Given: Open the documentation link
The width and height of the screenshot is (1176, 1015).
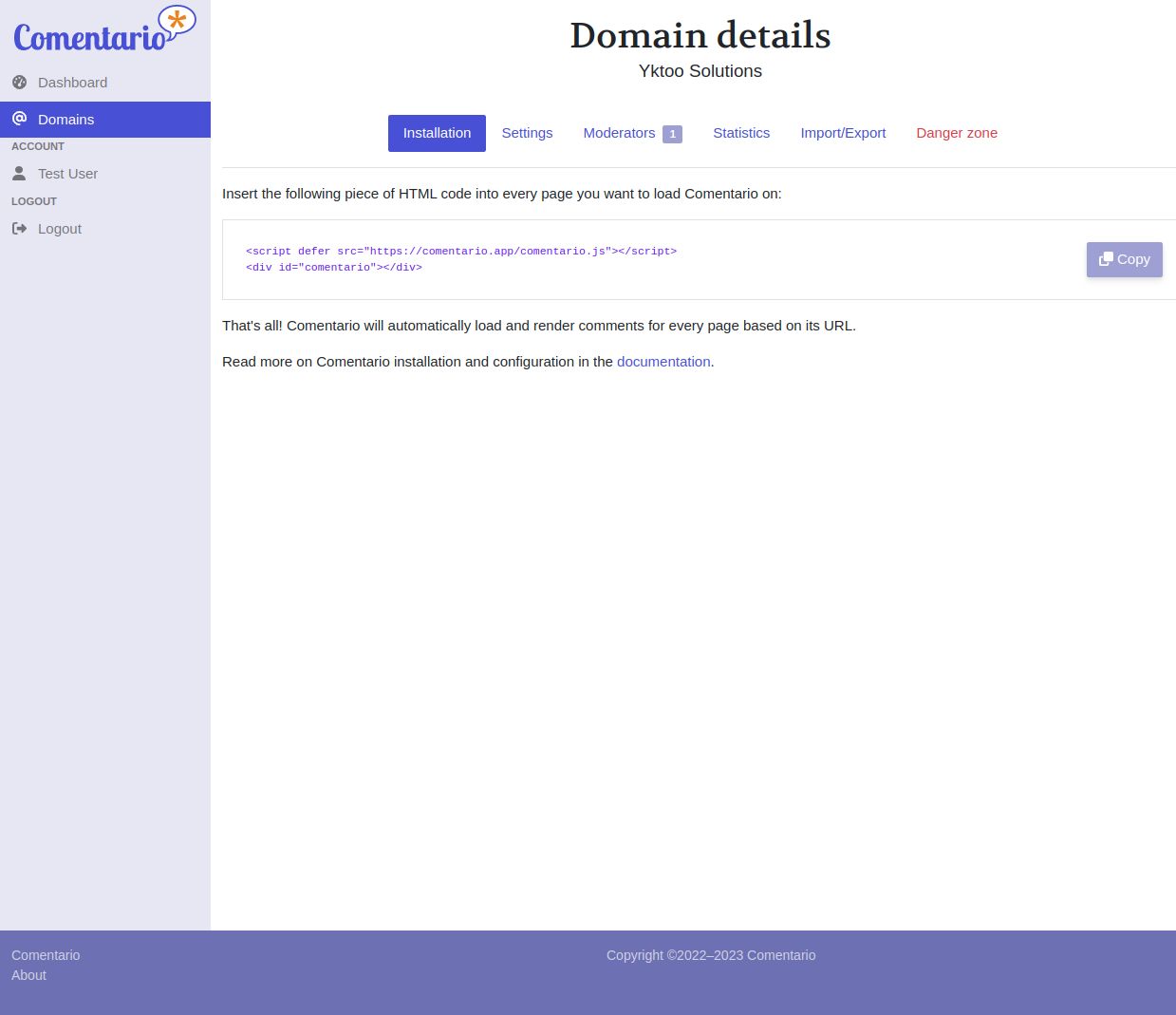Looking at the screenshot, I should coord(663,362).
